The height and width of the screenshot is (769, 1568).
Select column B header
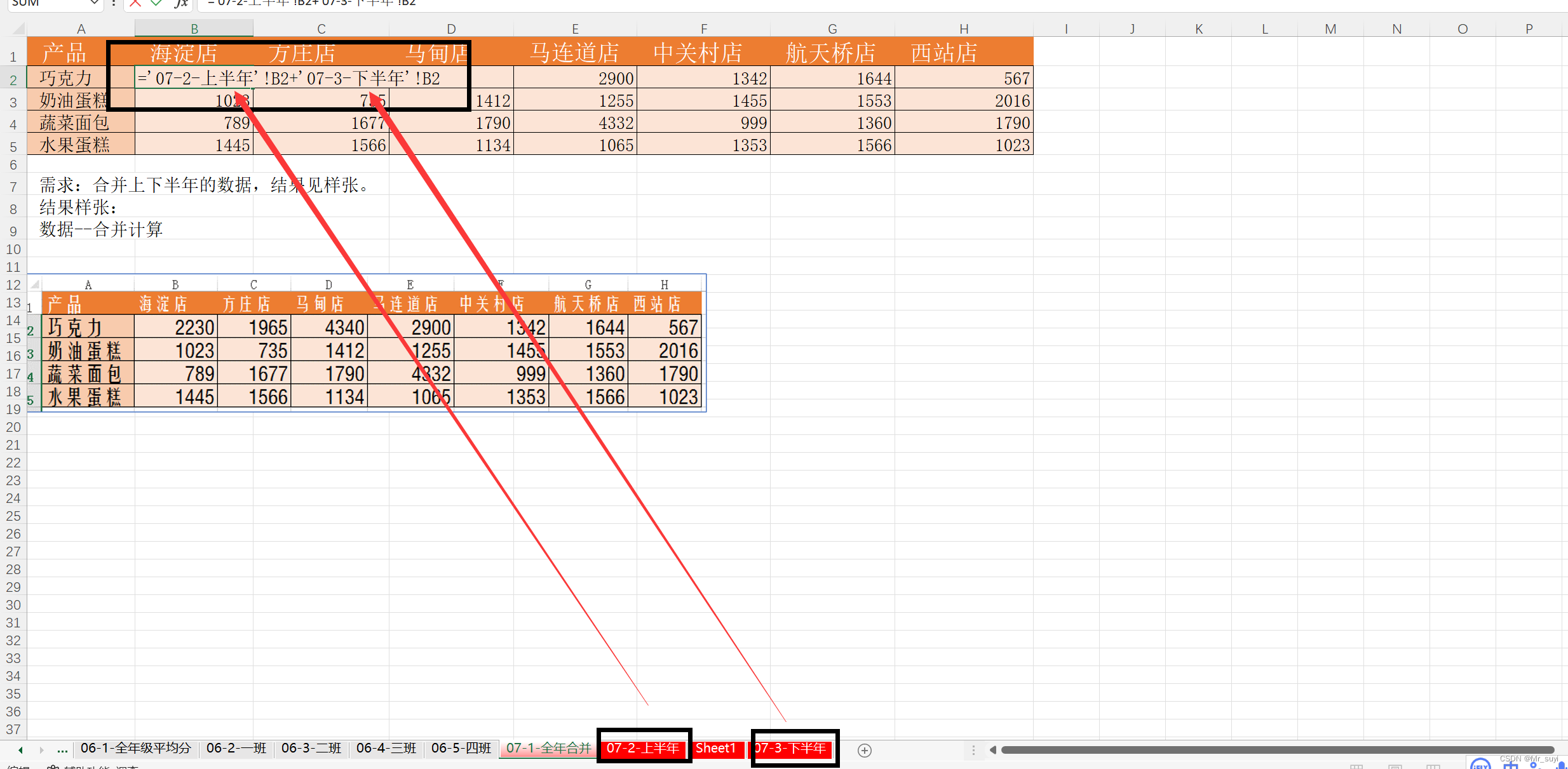pos(194,29)
